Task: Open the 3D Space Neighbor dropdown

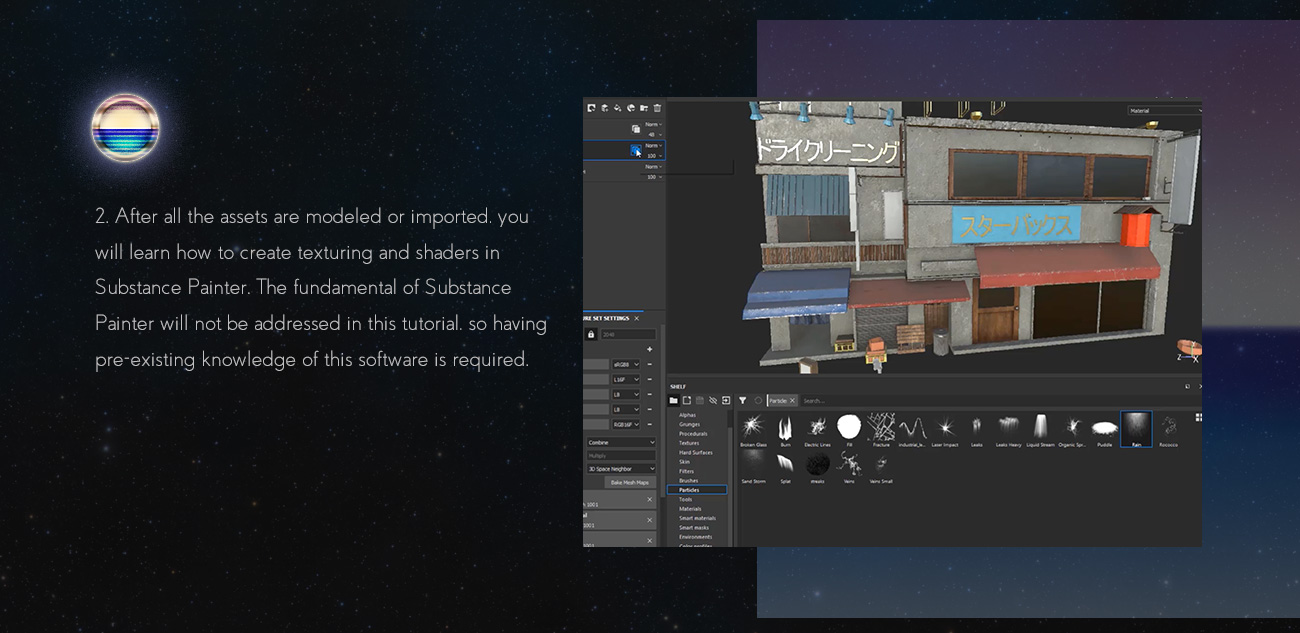Action: click(622, 468)
